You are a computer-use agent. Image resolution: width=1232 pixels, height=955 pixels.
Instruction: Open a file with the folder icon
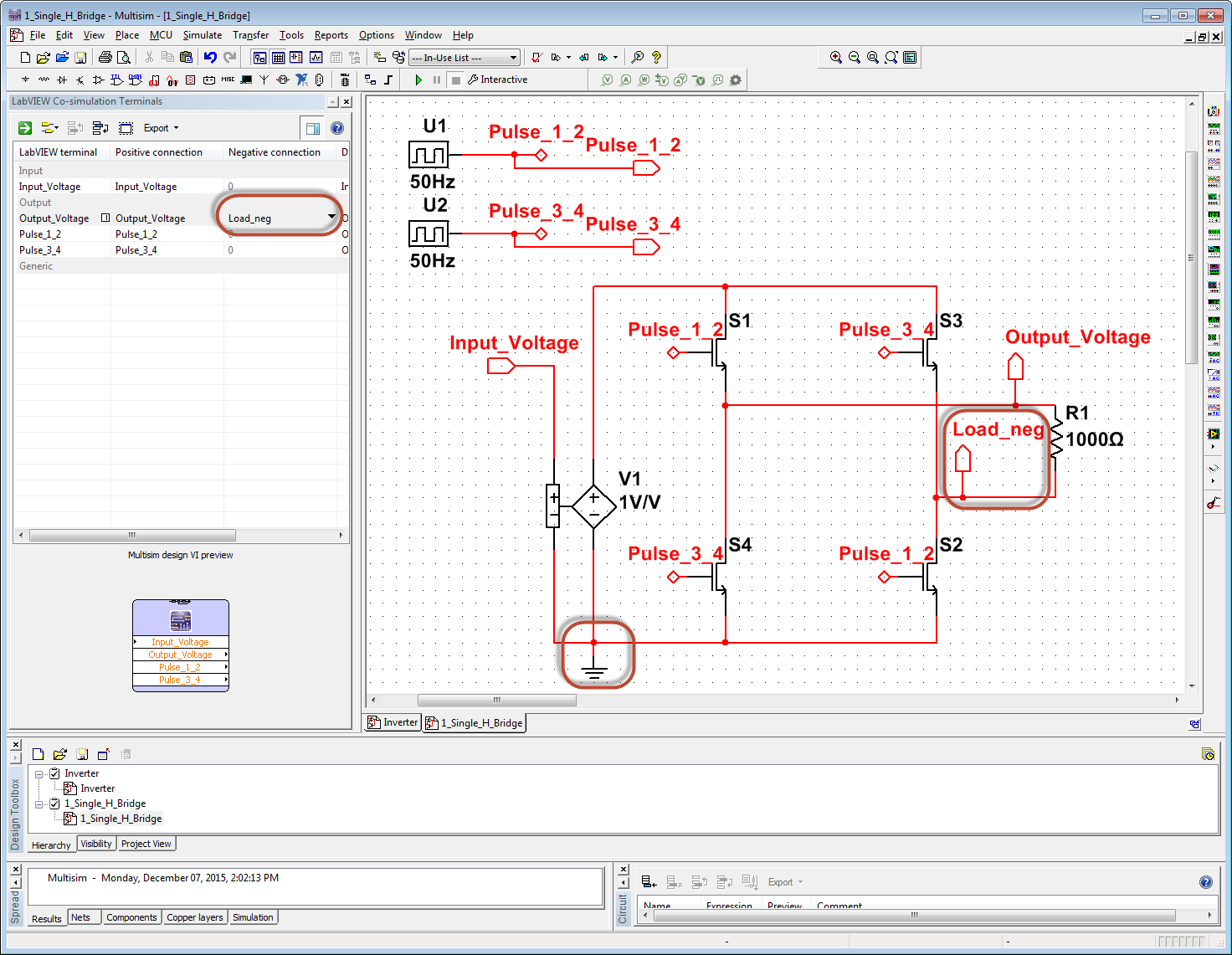pyautogui.click(x=44, y=58)
